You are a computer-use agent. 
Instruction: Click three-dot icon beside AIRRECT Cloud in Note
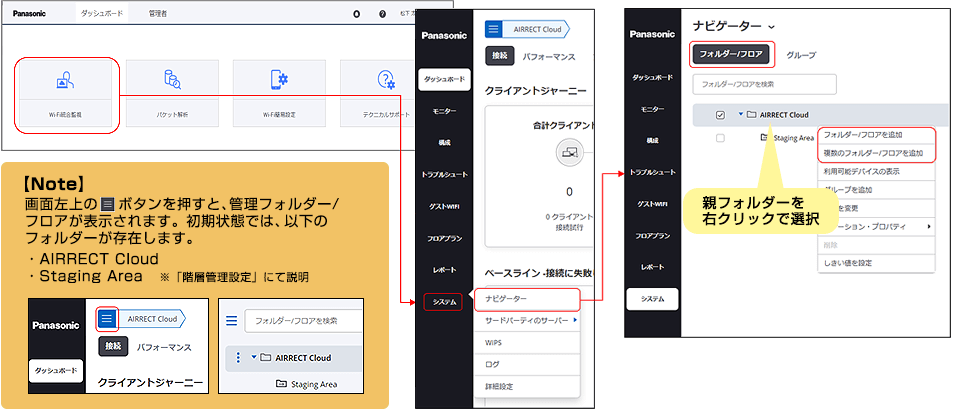pyautogui.click(x=238, y=357)
